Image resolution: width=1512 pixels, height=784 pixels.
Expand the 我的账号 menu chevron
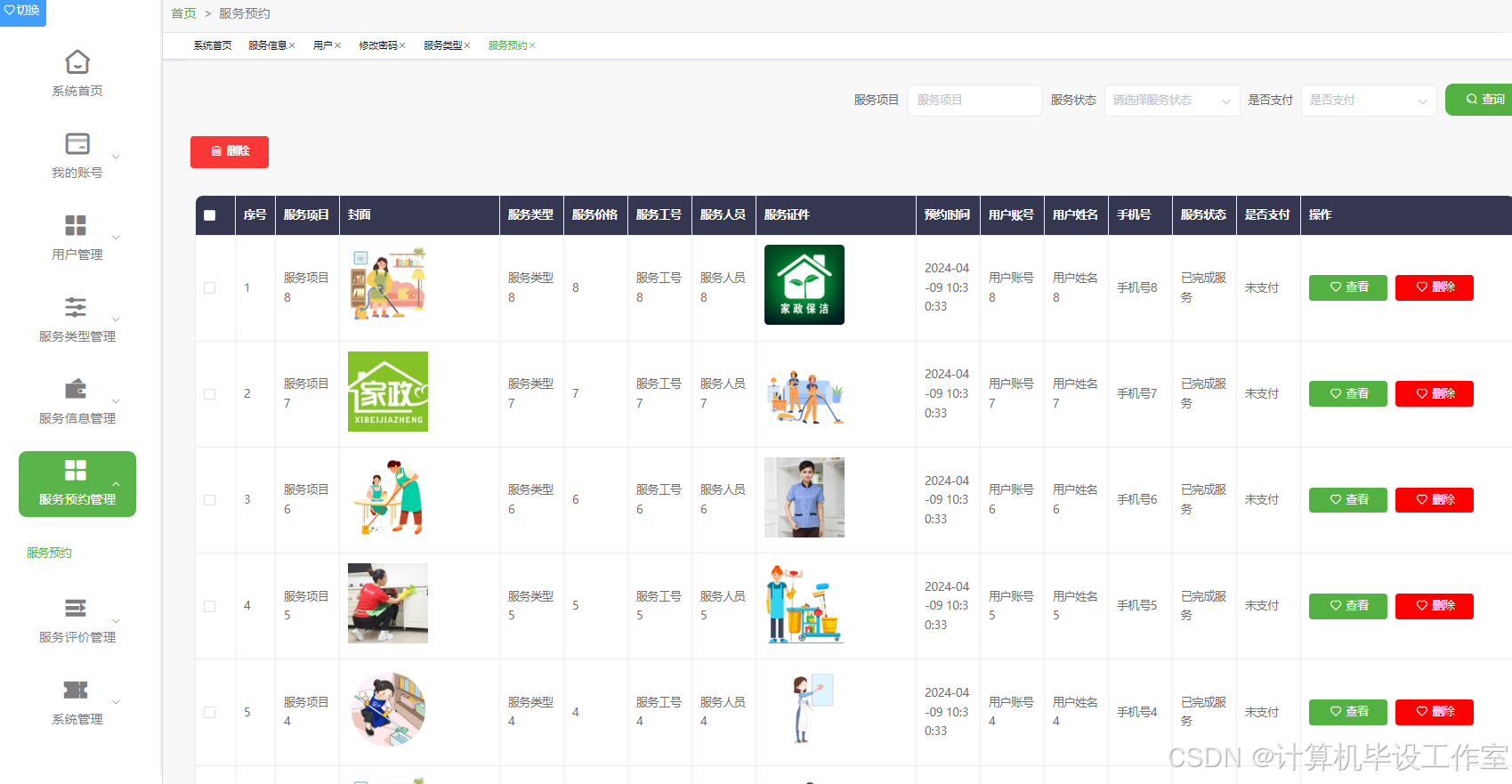tap(116, 157)
